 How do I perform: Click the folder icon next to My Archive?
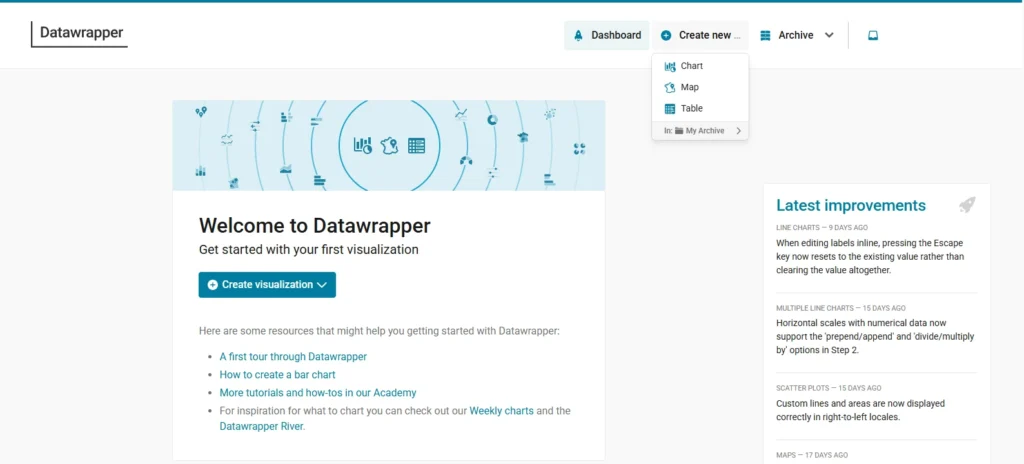[679, 131]
